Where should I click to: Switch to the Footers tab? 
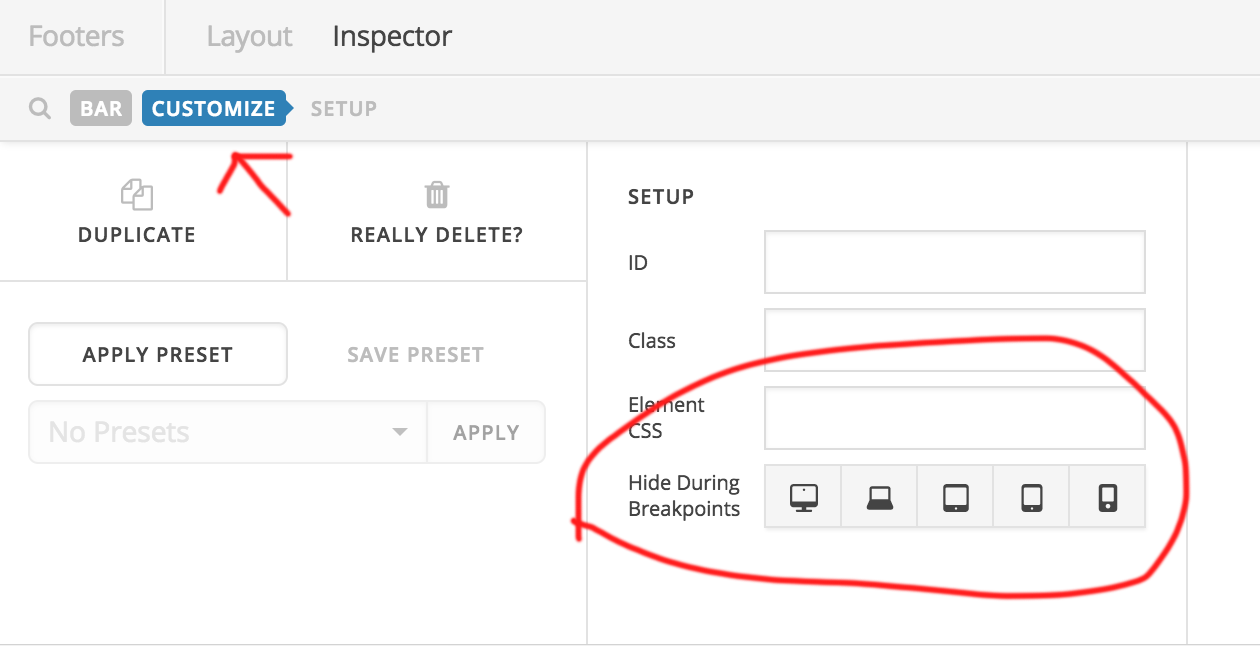(x=76, y=37)
